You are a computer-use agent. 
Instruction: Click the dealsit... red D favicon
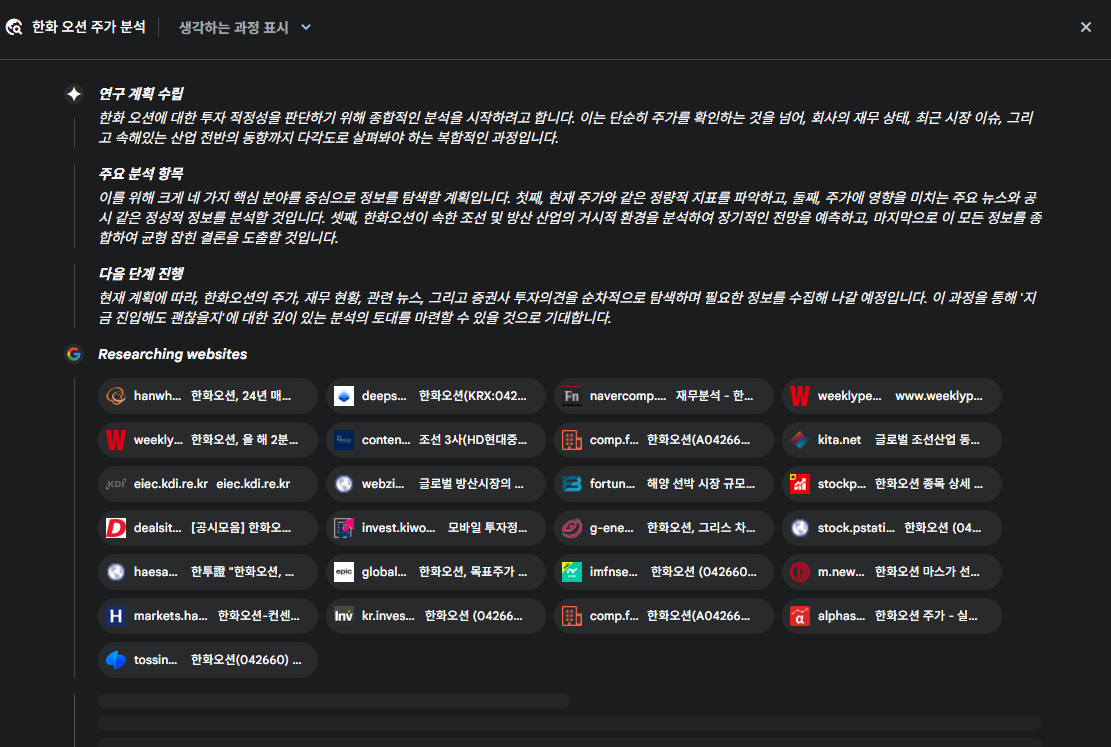click(x=115, y=527)
